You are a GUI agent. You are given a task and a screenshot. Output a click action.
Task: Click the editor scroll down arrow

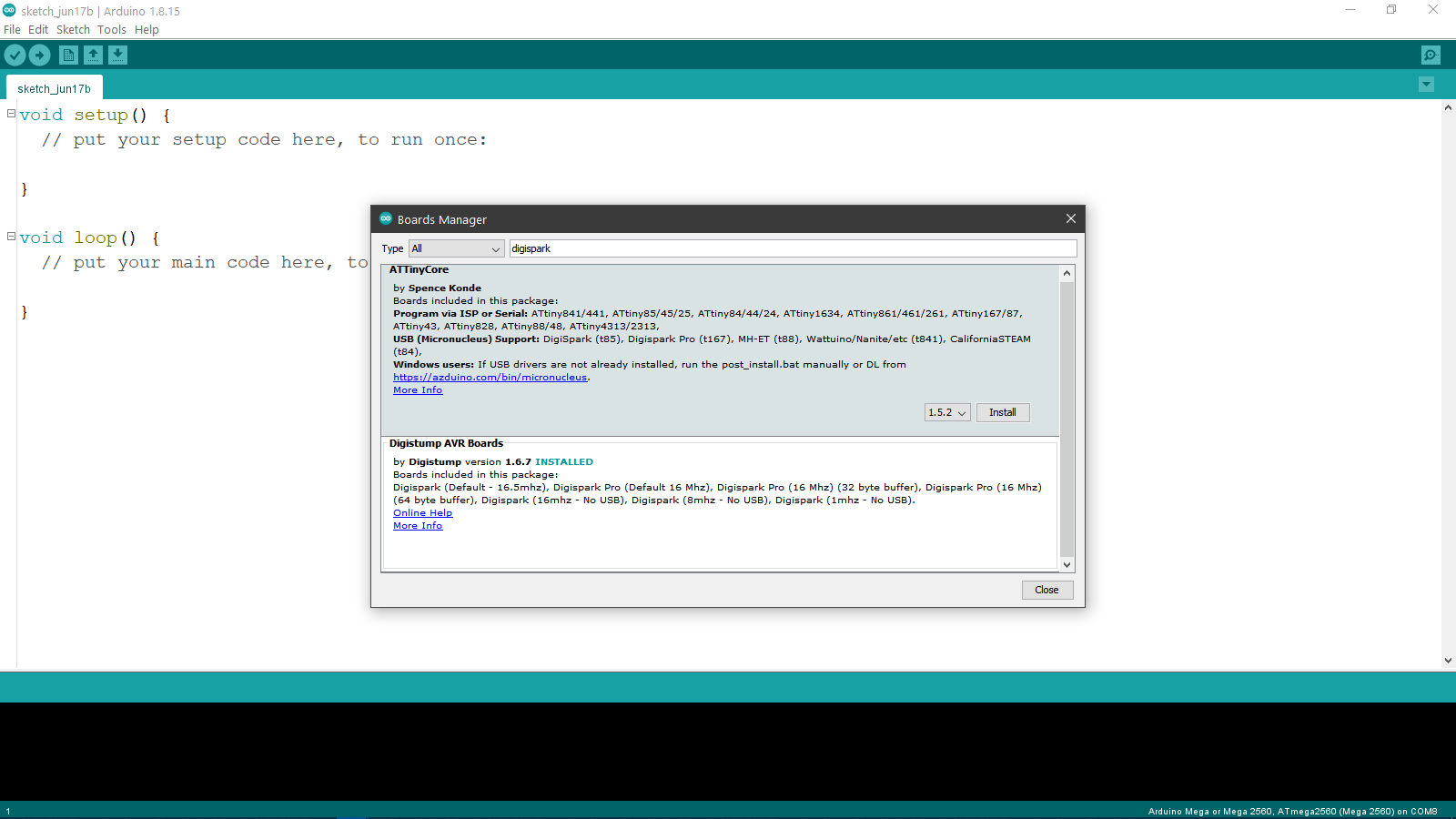tap(1448, 661)
